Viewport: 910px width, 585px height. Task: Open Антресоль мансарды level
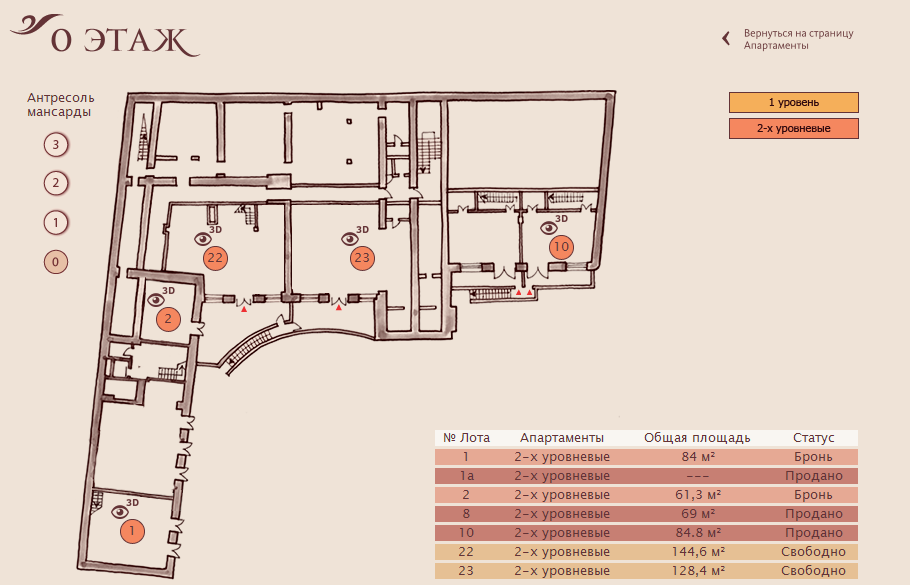pyautogui.click(x=60, y=105)
